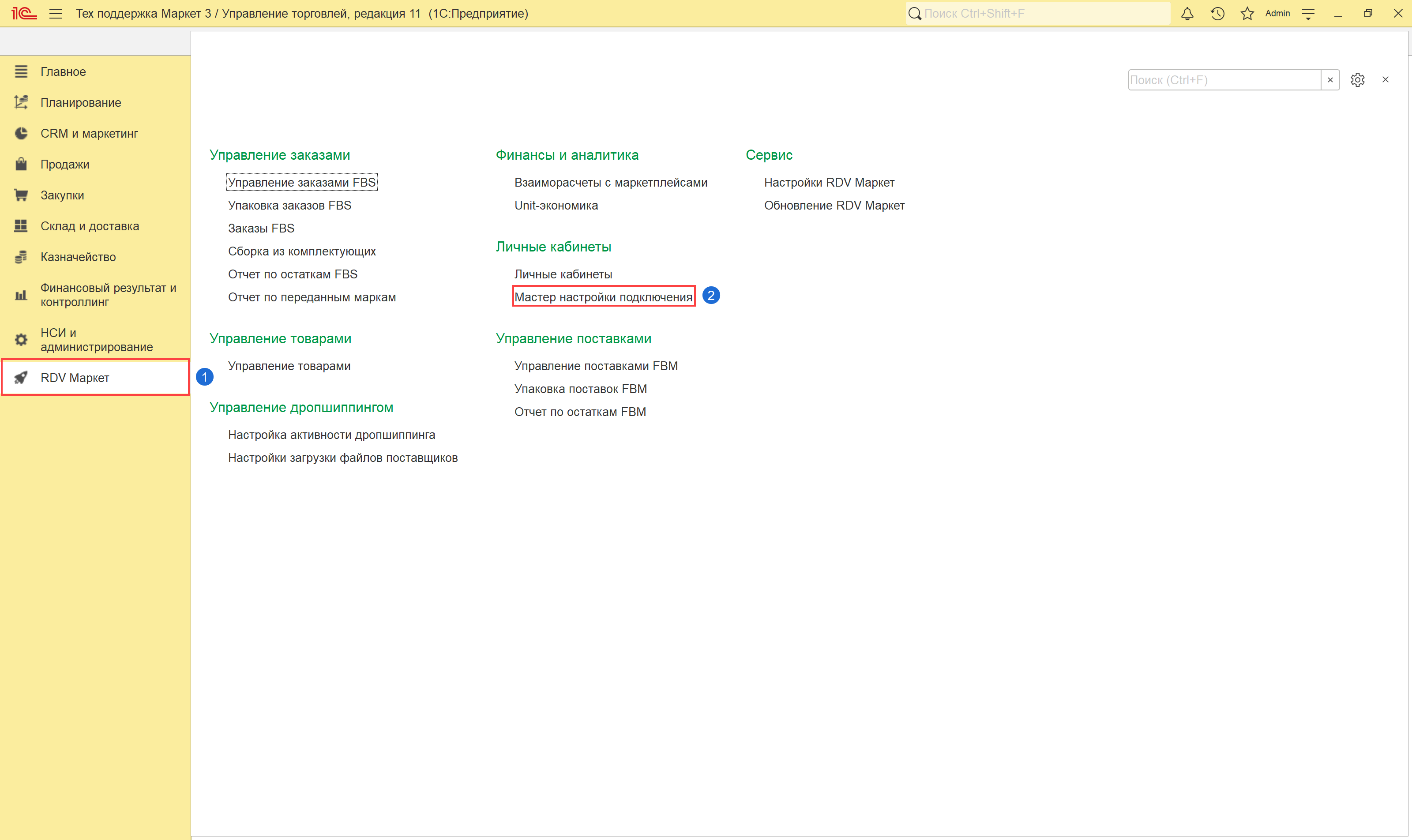
Task: Select Продажи in the sidebar
Action: click(64, 164)
